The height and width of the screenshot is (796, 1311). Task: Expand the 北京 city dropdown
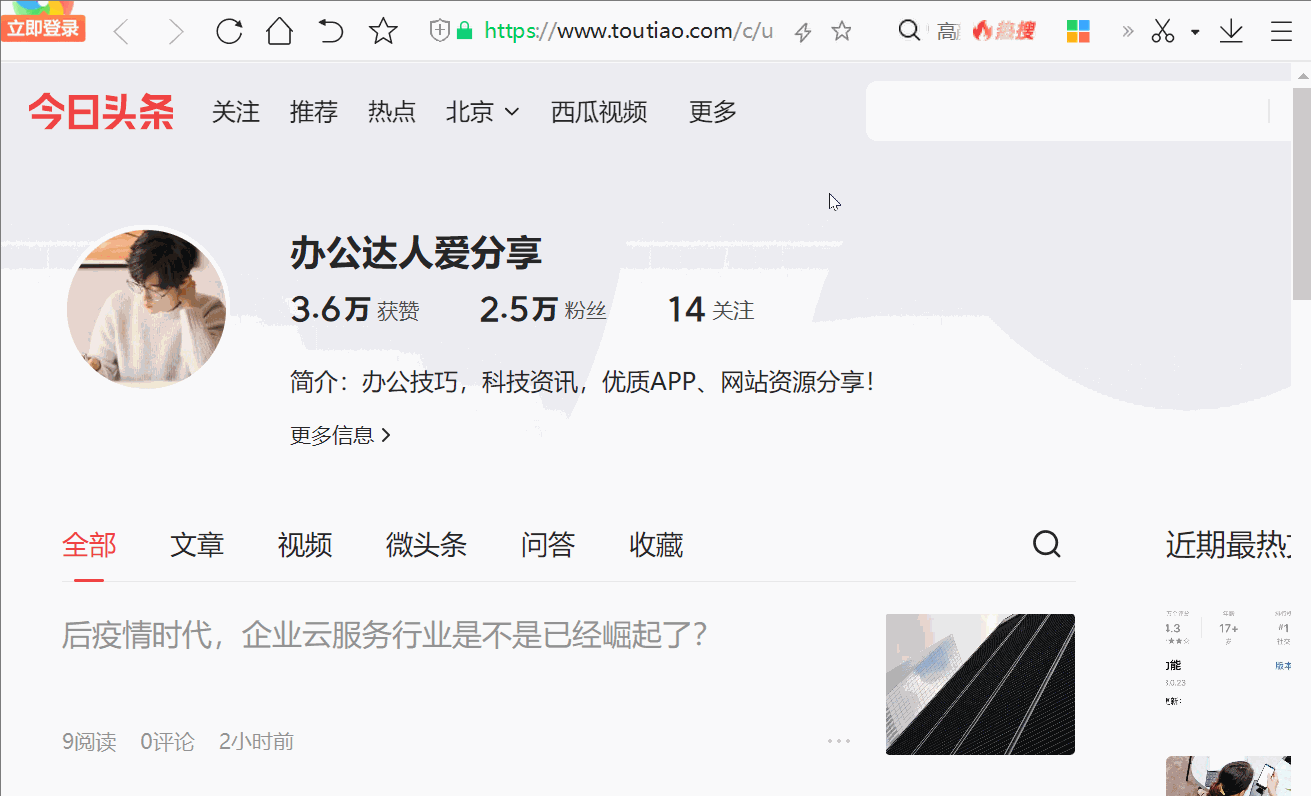pos(482,112)
